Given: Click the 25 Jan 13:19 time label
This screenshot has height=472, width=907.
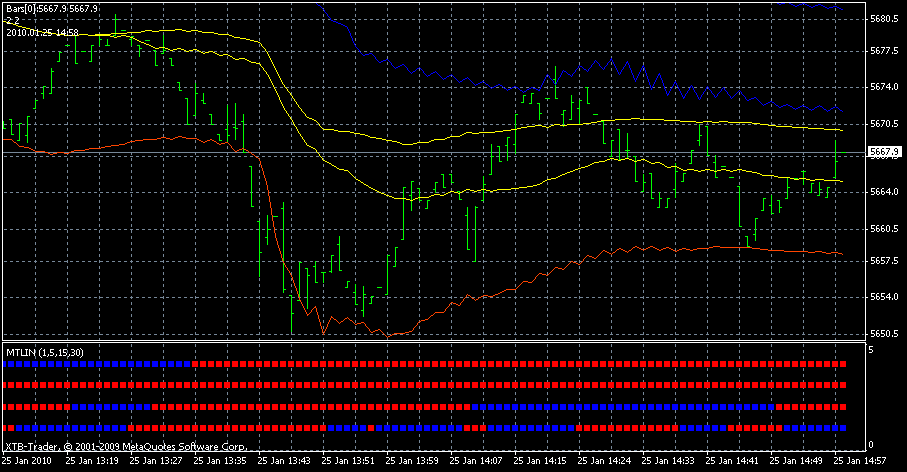Looking at the screenshot, I should (x=92, y=461).
